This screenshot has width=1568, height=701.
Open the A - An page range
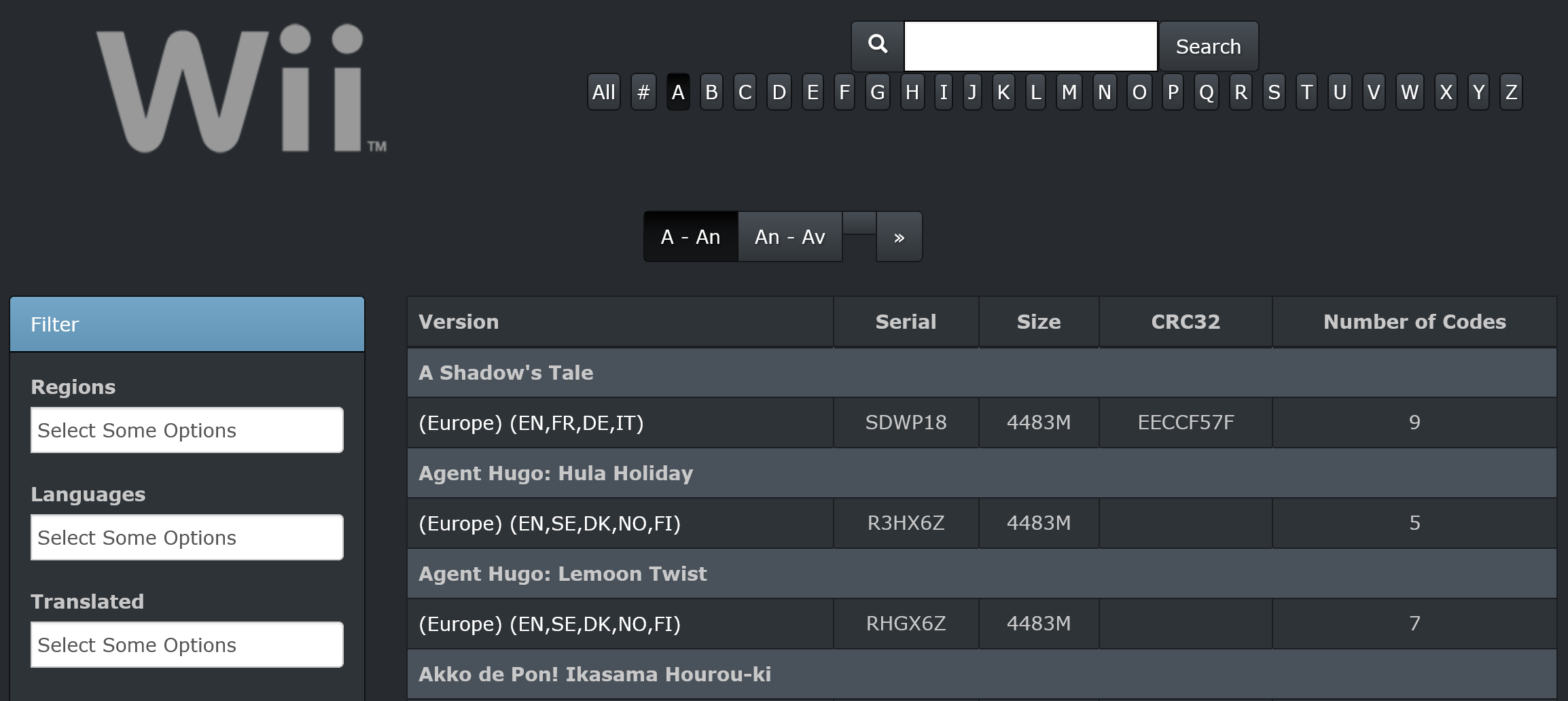[690, 236]
